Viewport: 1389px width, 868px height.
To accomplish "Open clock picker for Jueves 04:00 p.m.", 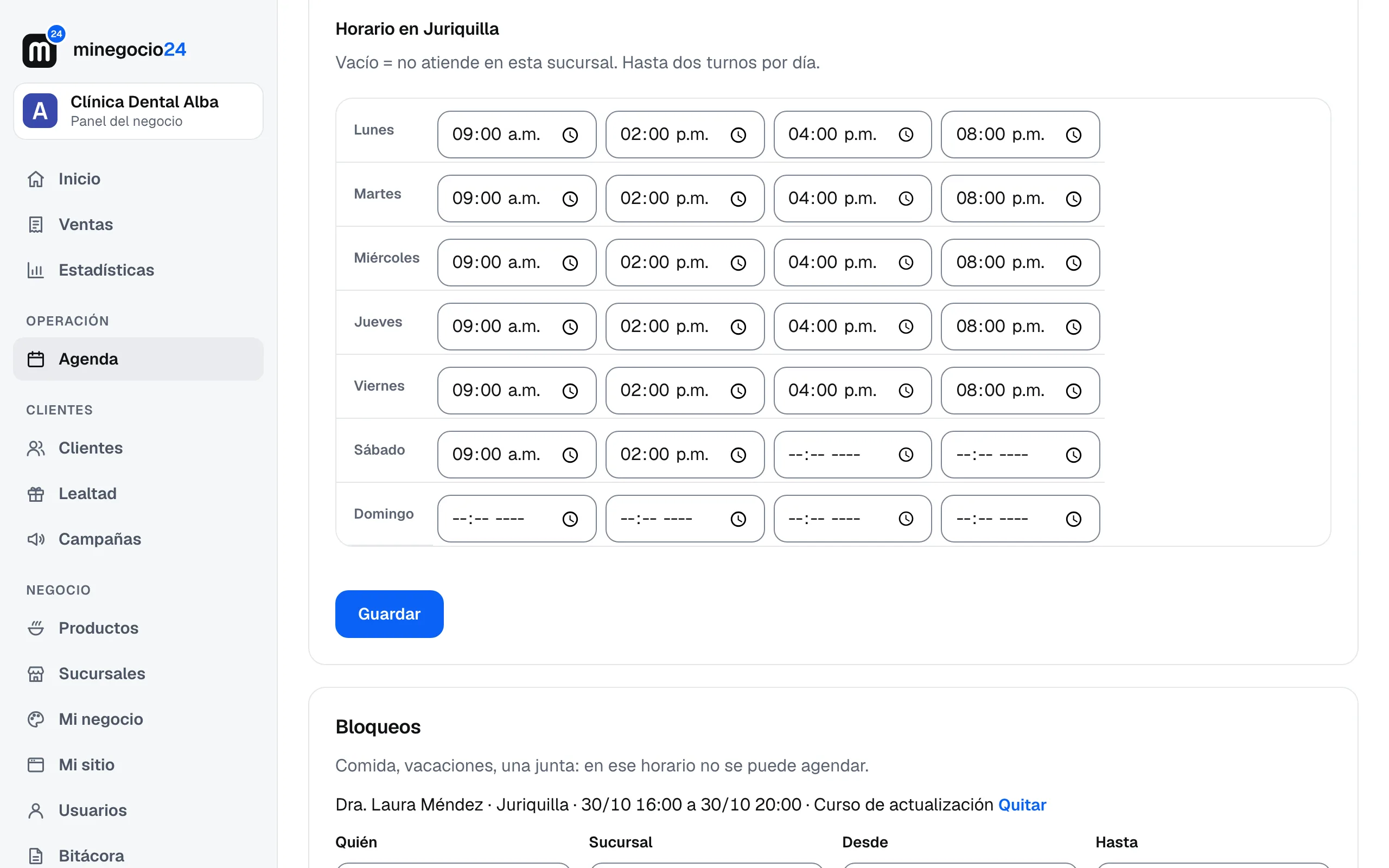I will (906, 327).
